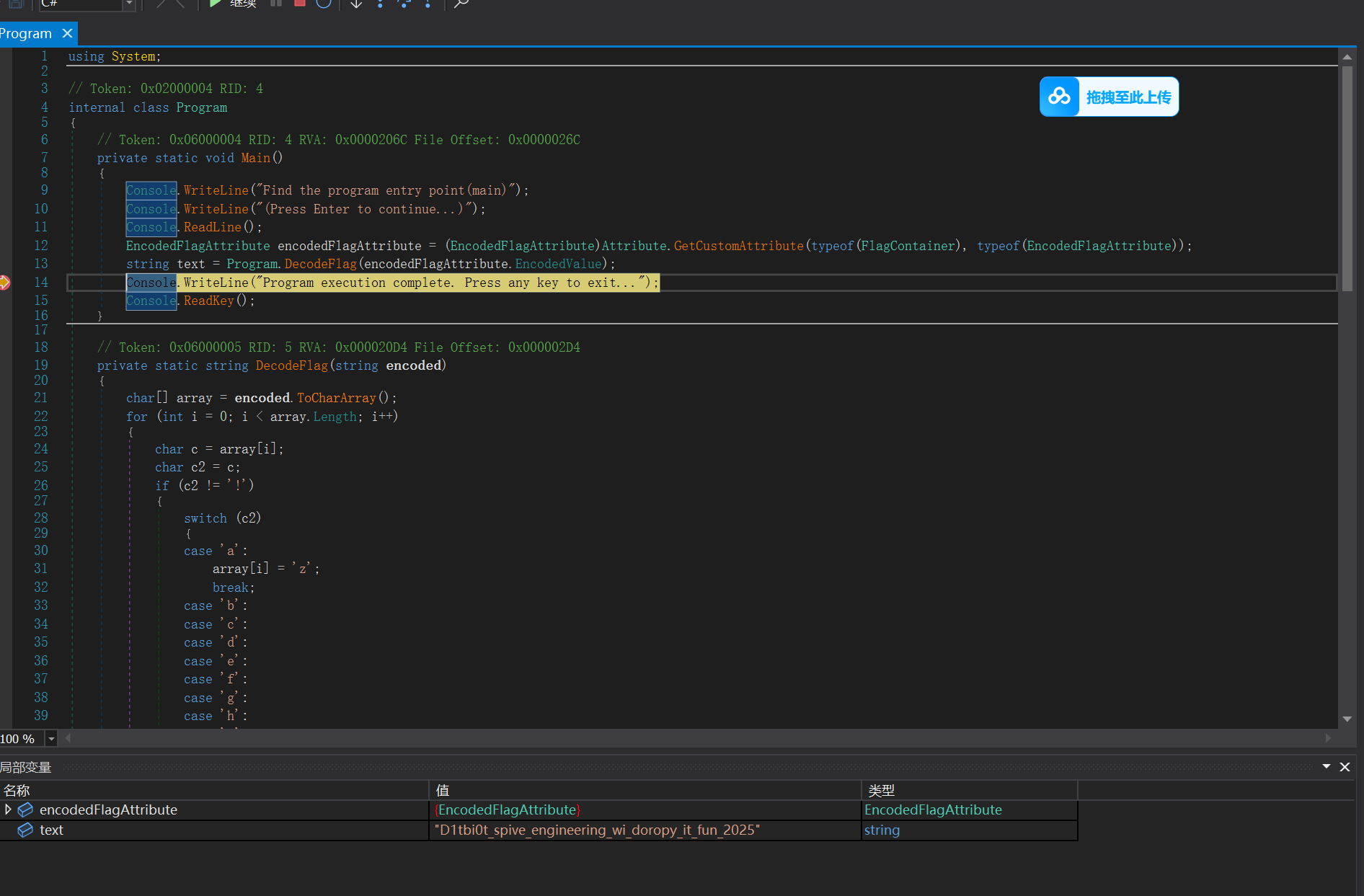The image size is (1364, 896).
Task: Close the Program tab
Action: coord(67,33)
